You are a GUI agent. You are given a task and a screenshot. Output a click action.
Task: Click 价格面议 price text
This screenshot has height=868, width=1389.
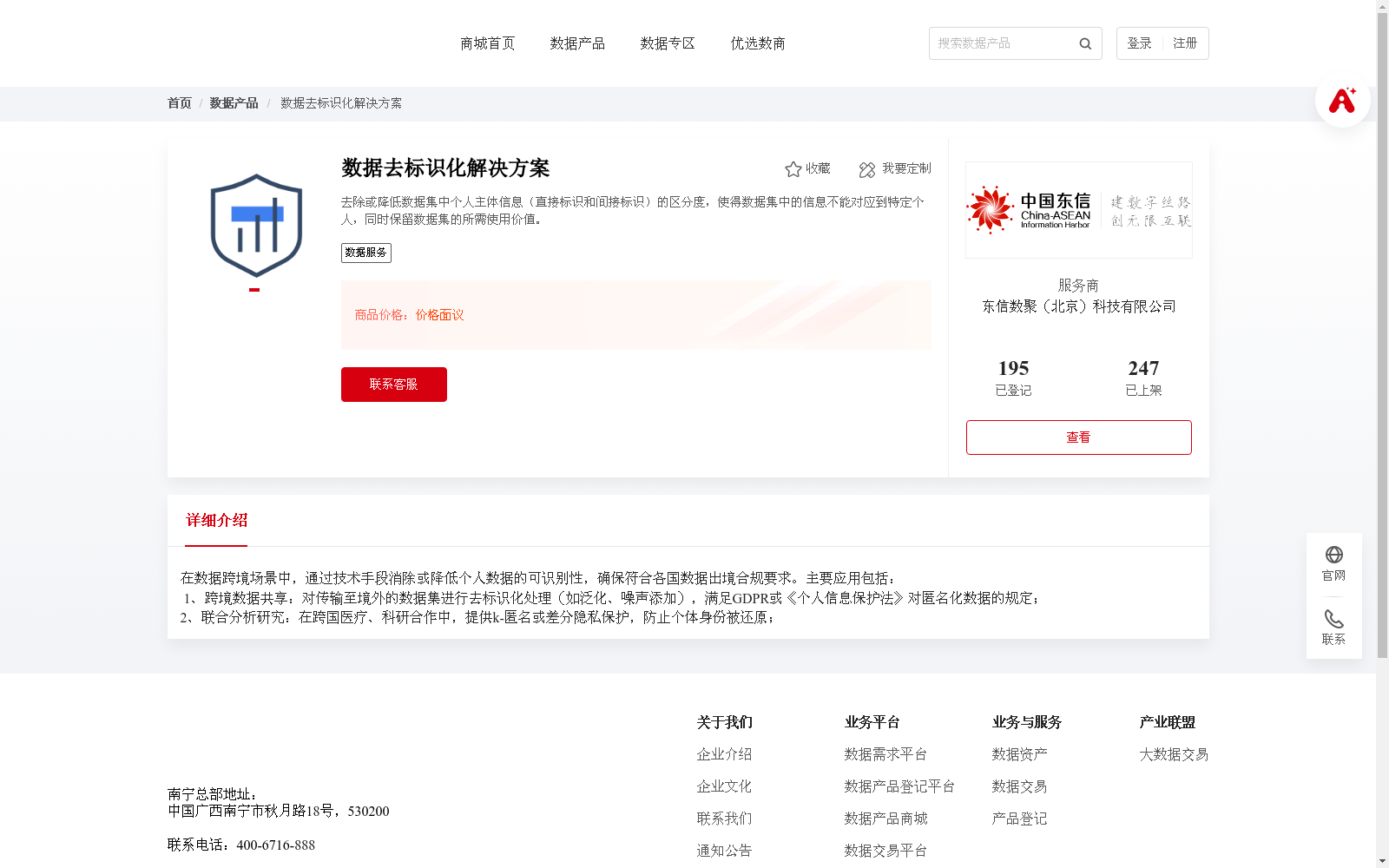tap(439, 315)
